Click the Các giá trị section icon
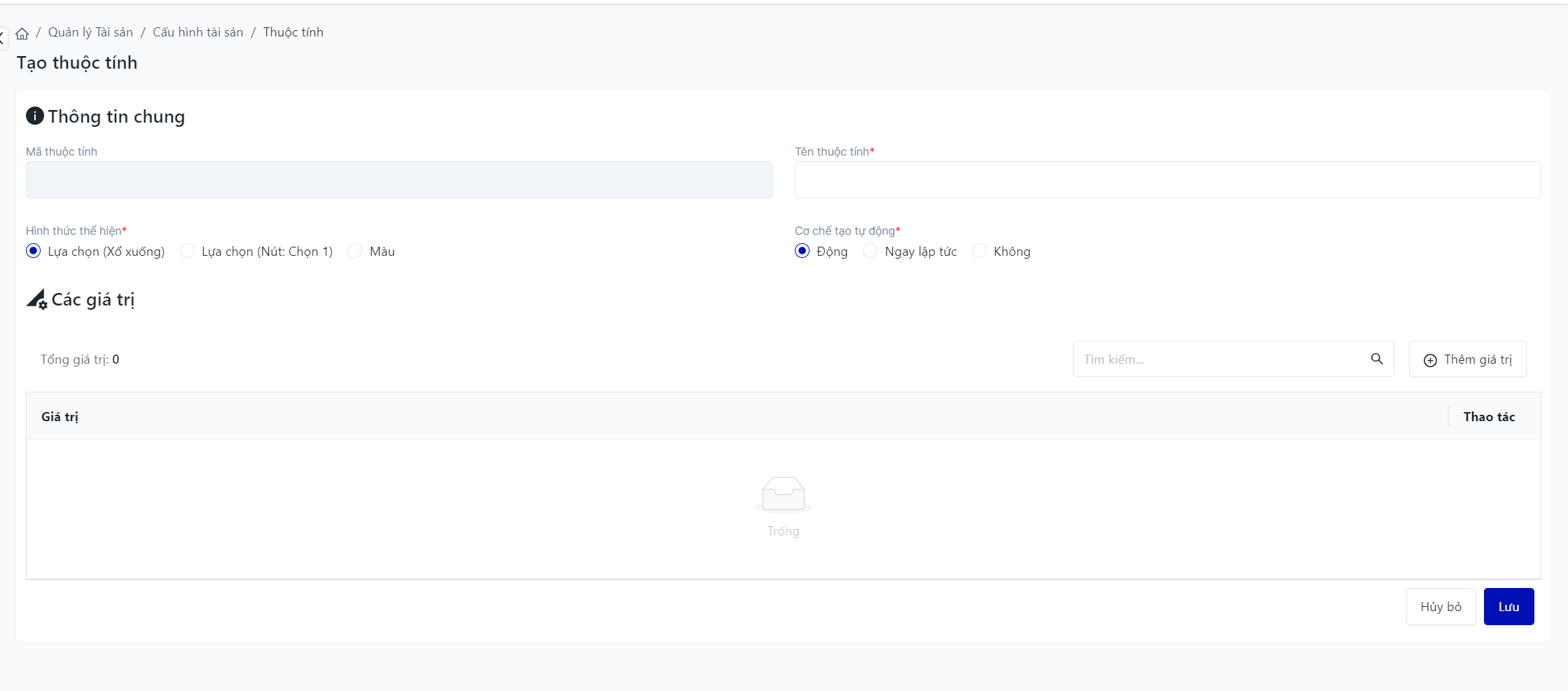The width and height of the screenshot is (1568, 691). 36,299
